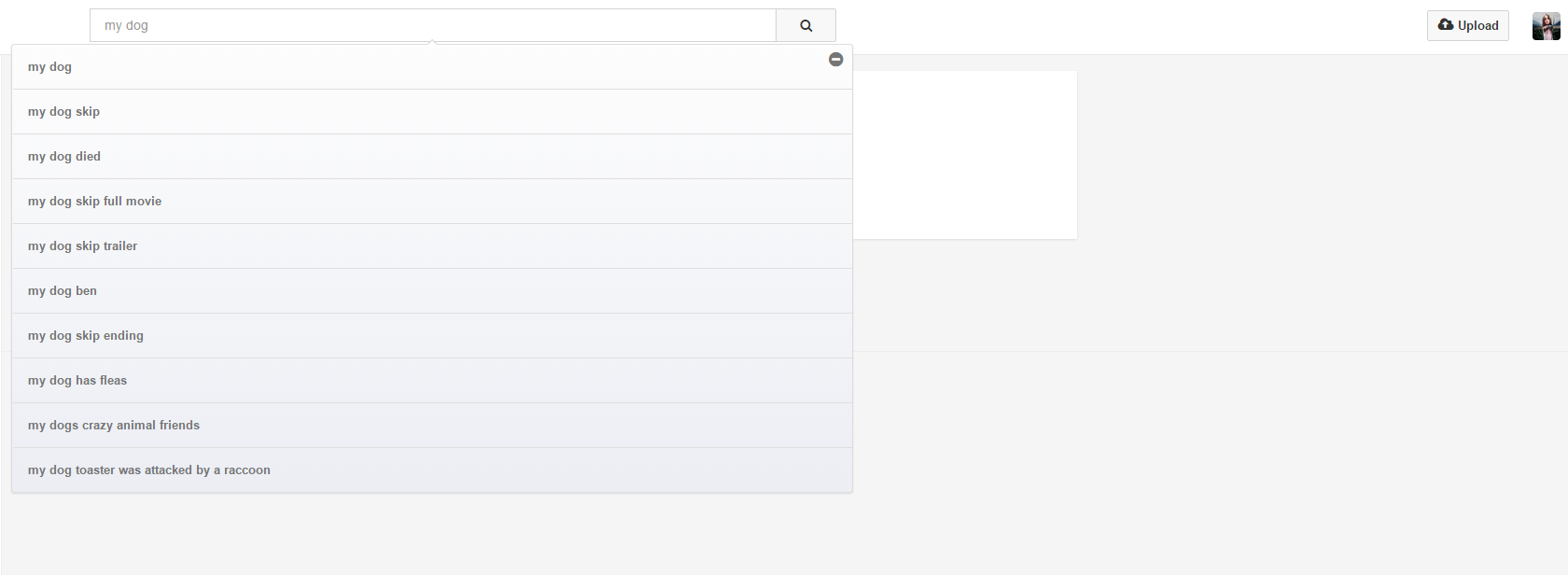Select 'my dog' suggestion
1568x575 pixels.
[x=49, y=67]
